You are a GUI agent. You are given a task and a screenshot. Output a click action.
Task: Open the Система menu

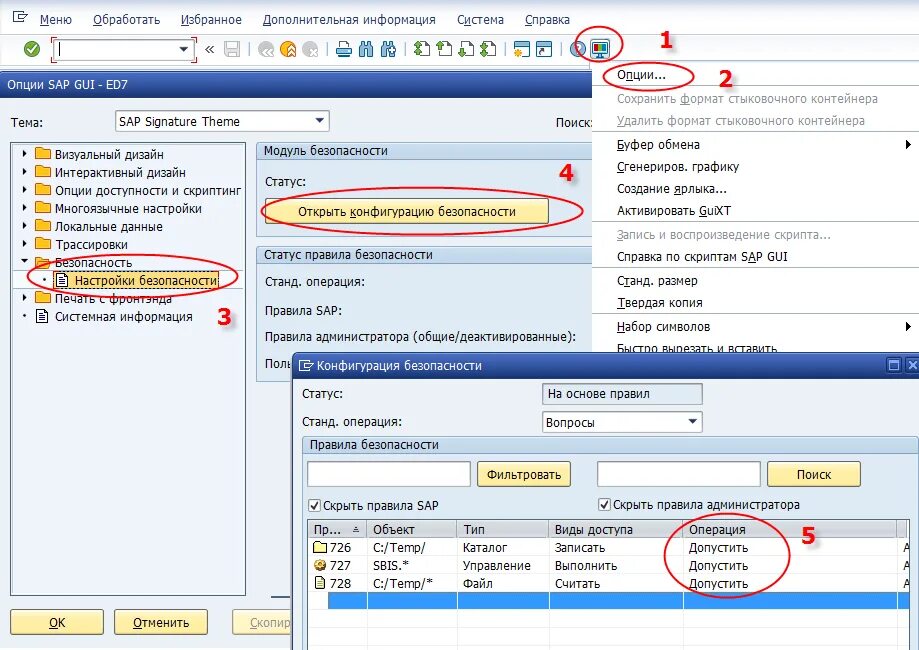click(480, 19)
